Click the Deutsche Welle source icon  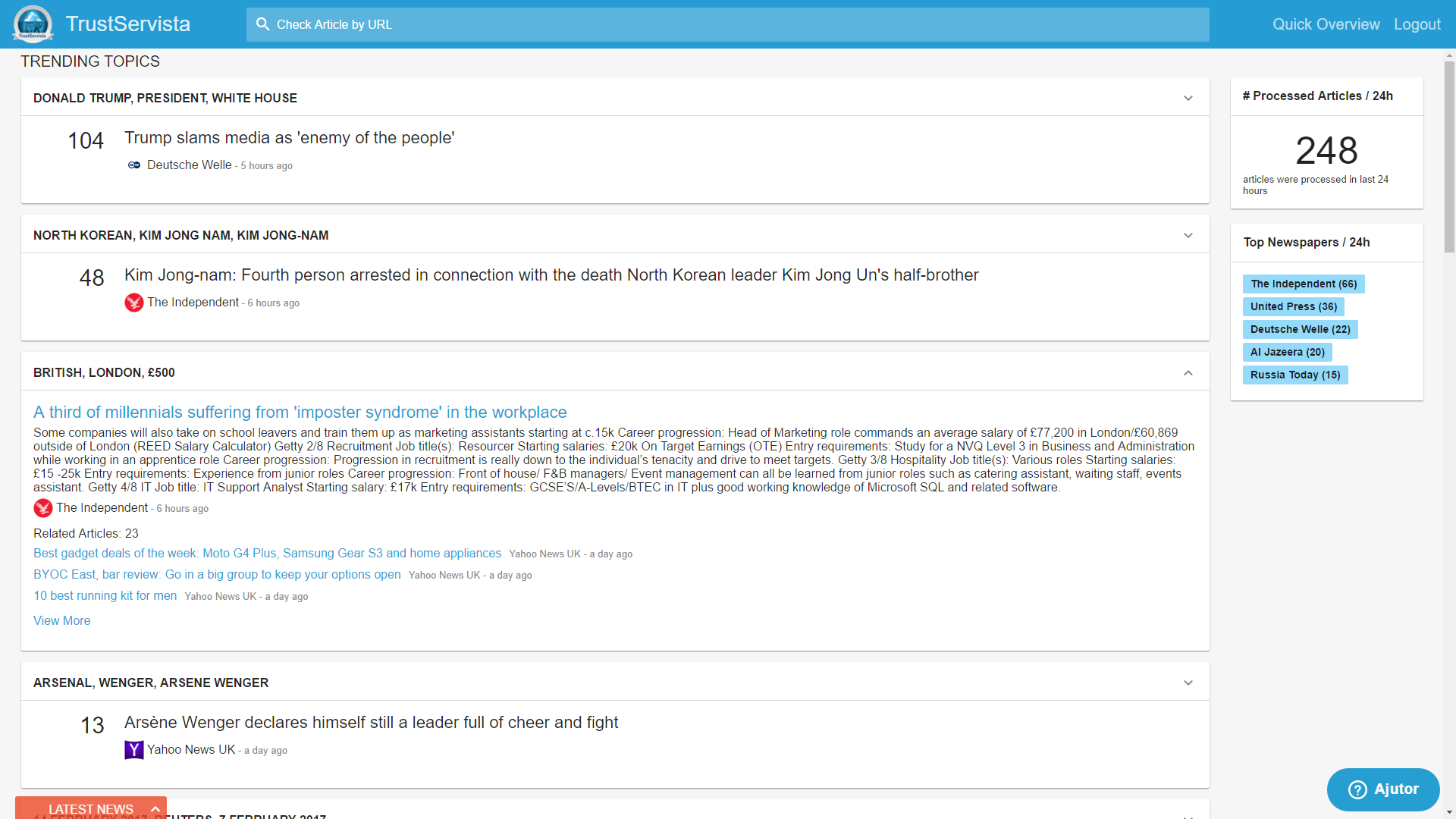(134, 165)
